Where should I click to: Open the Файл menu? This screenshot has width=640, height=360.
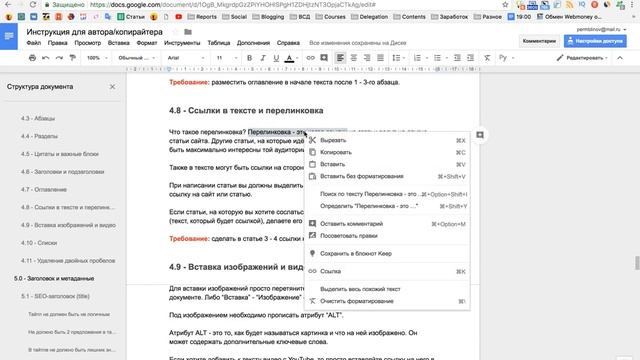pos(33,43)
